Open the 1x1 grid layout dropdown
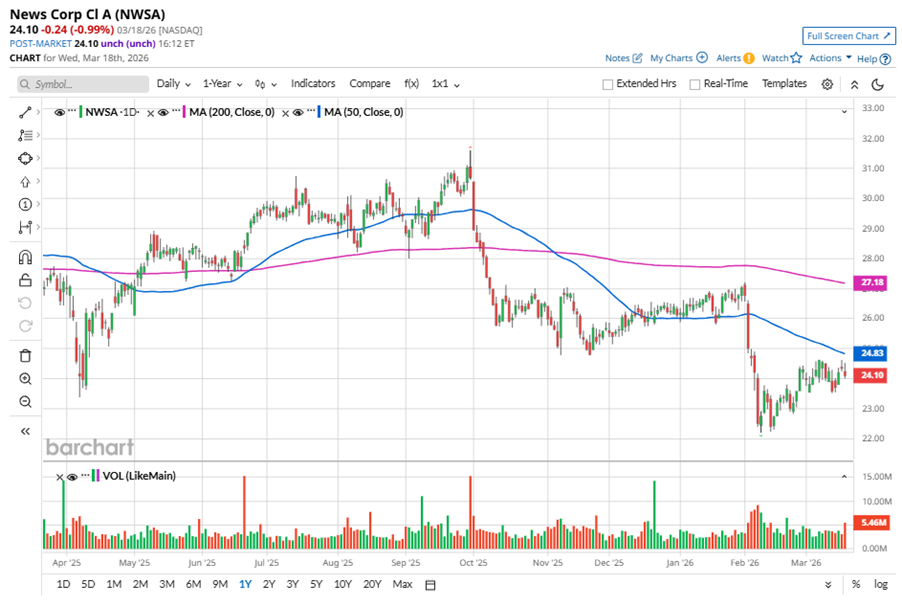The width and height of the screenshot is (902, 606). pos(446,84)
